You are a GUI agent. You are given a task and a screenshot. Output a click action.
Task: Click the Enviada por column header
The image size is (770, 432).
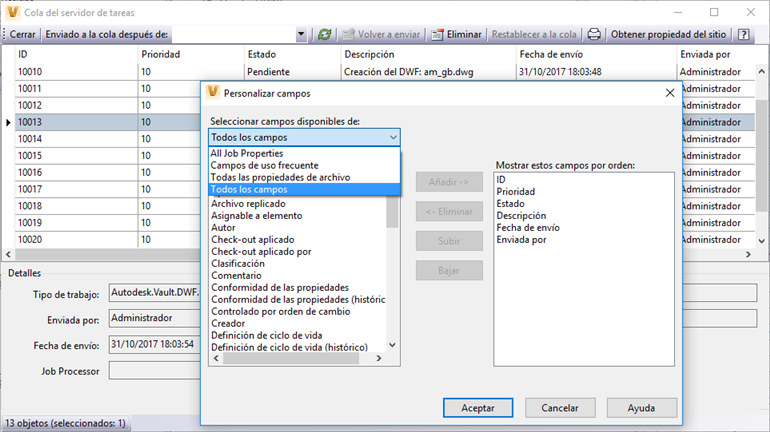[716, 54]
